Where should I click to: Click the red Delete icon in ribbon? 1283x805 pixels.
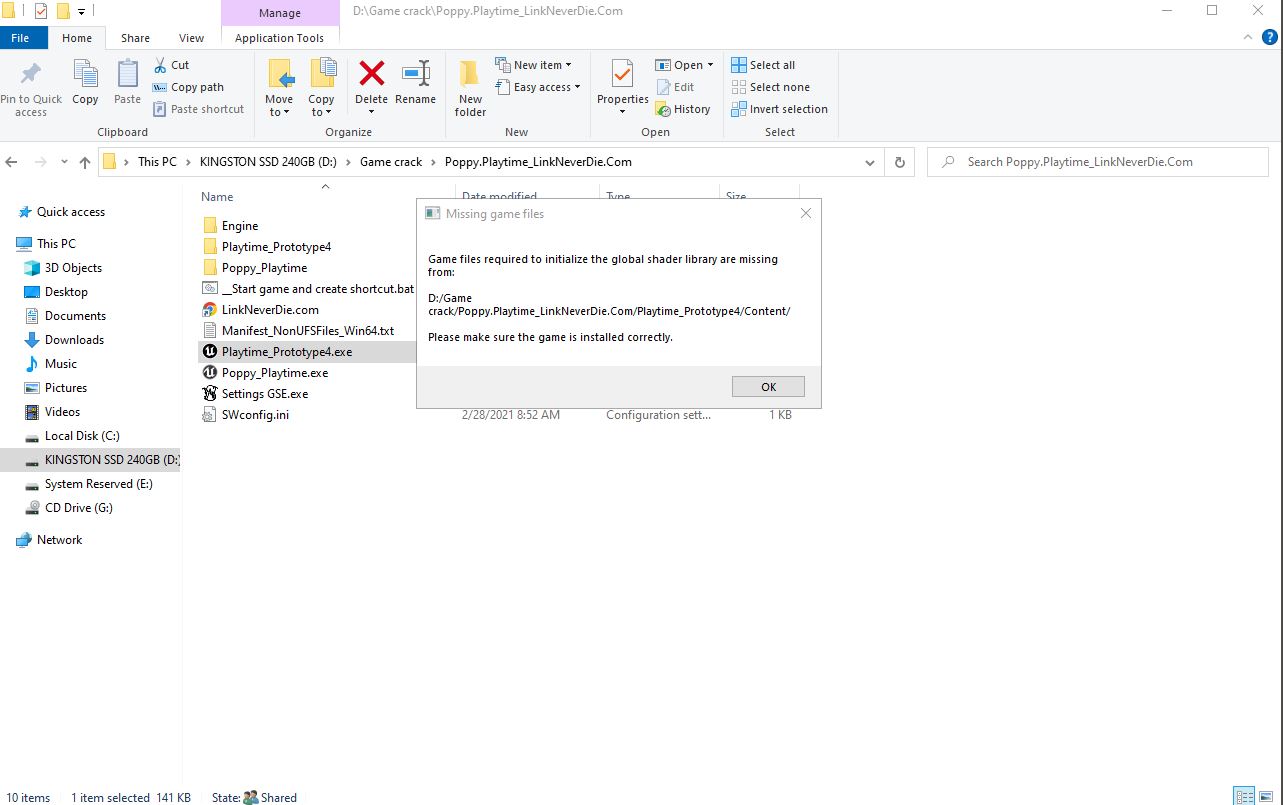point(371,75)
